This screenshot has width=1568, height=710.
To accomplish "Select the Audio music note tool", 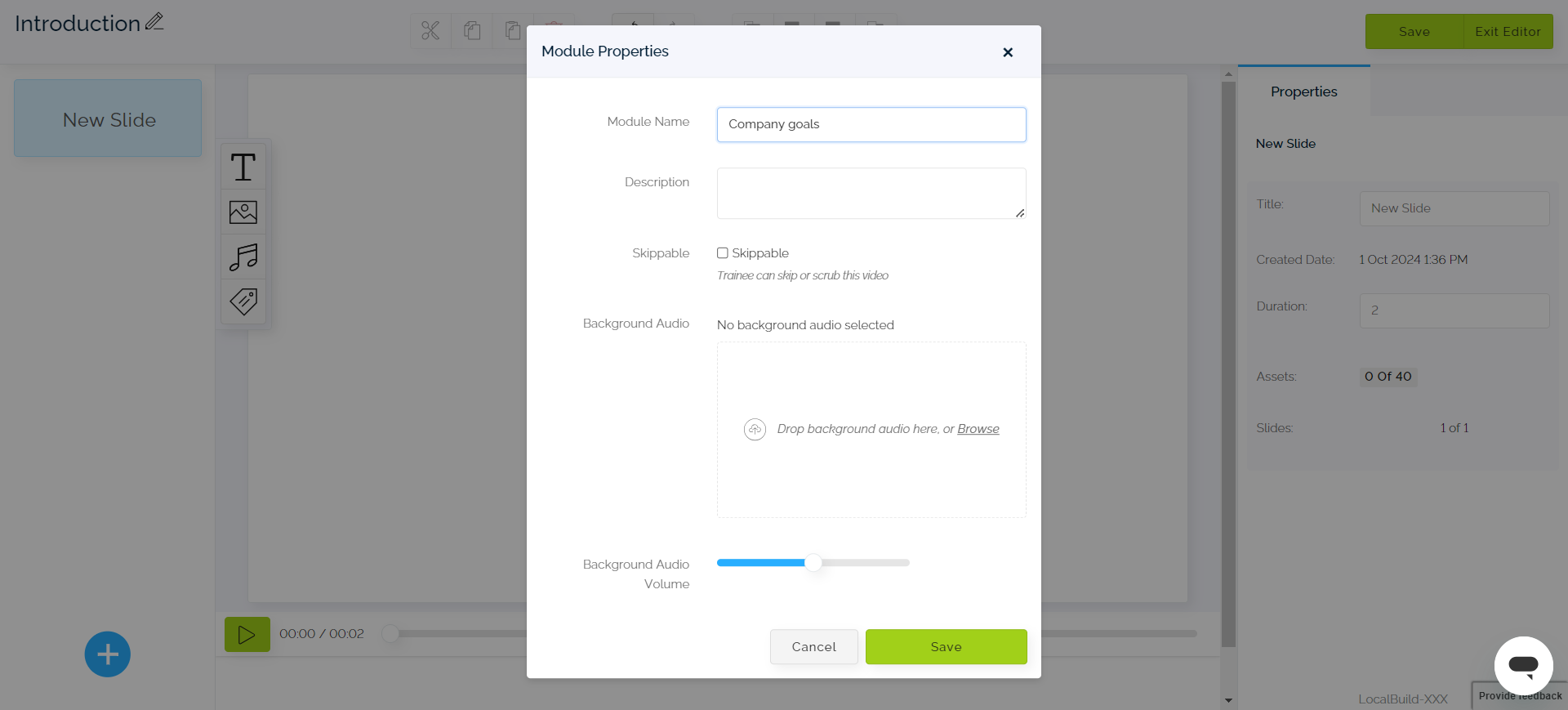I will 243,257.
